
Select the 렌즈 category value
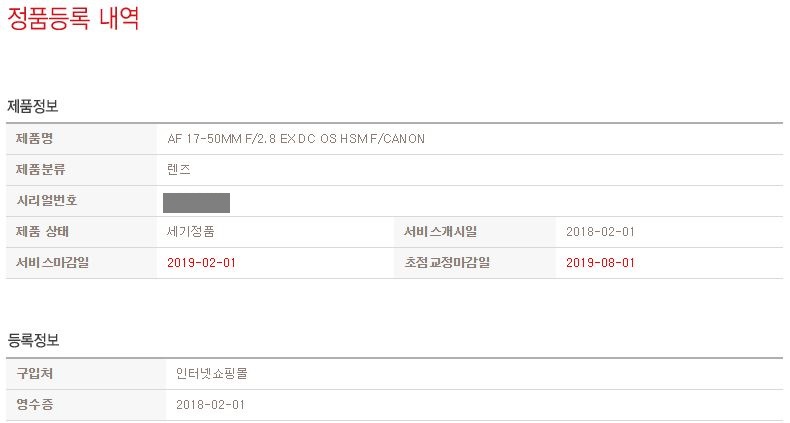(x=179, y=170)
